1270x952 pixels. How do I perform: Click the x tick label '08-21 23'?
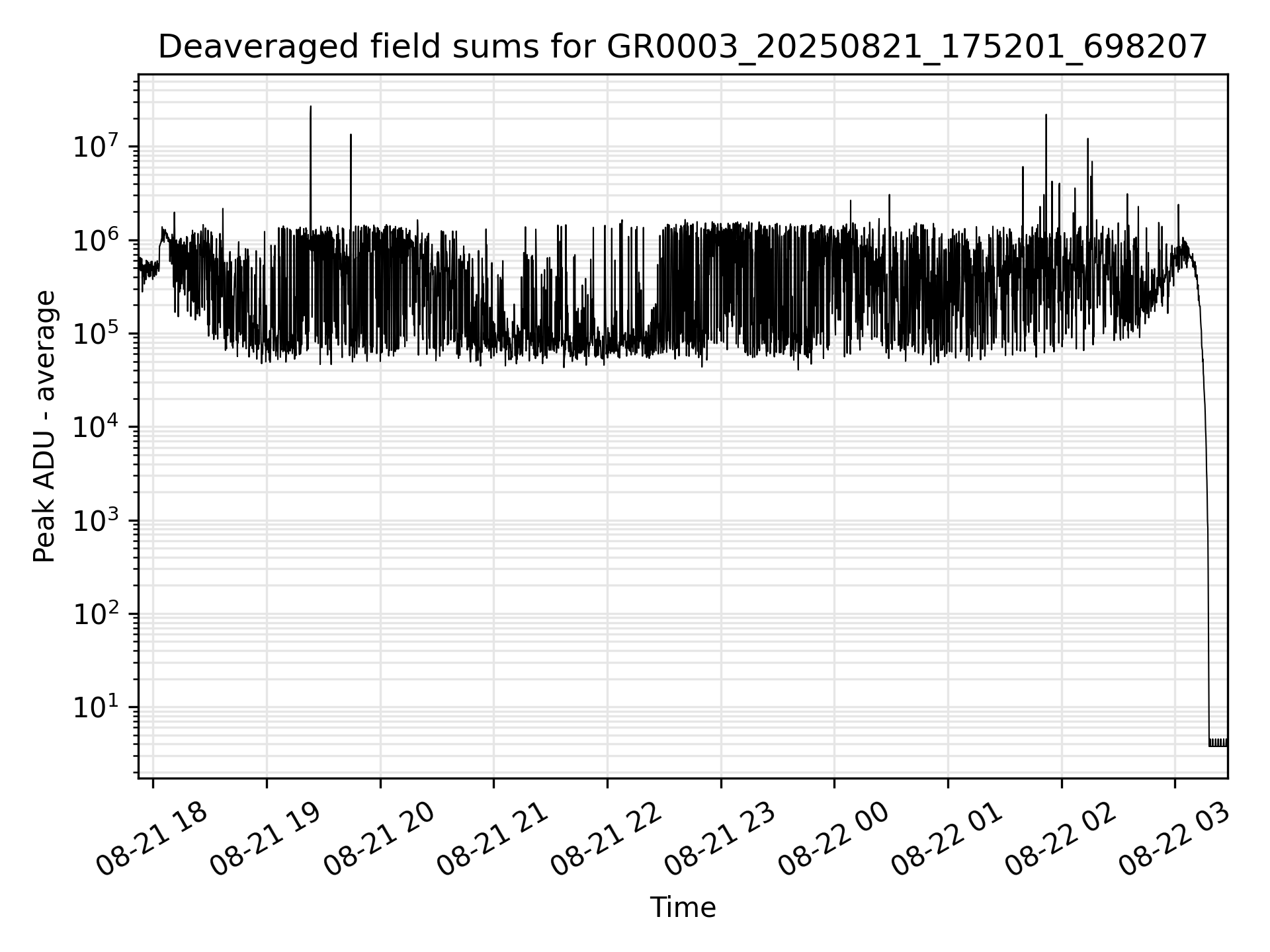pyautogui.click(x=720, y=840)
